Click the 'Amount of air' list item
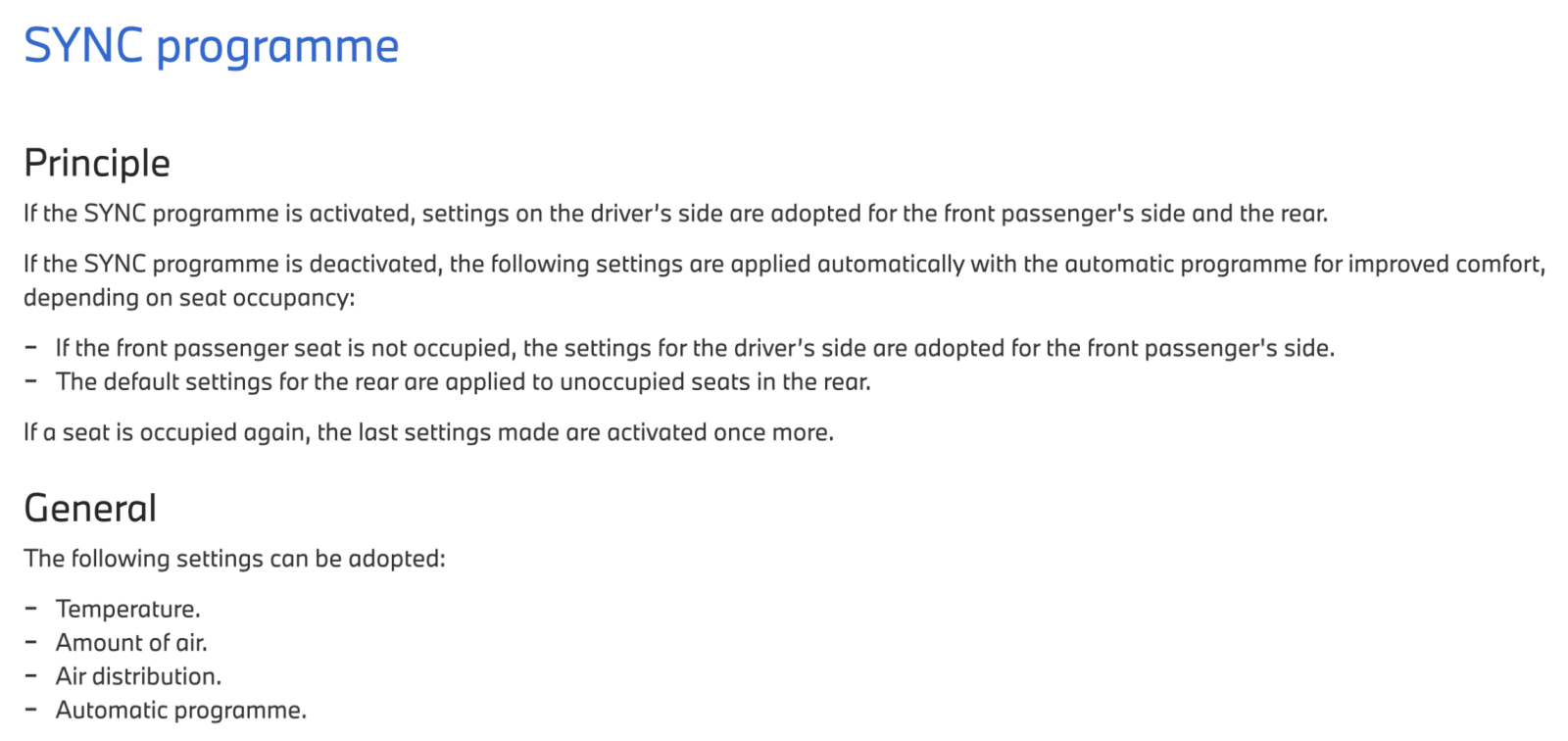Screen dimensions: 1568x741 tap(131, 643)
